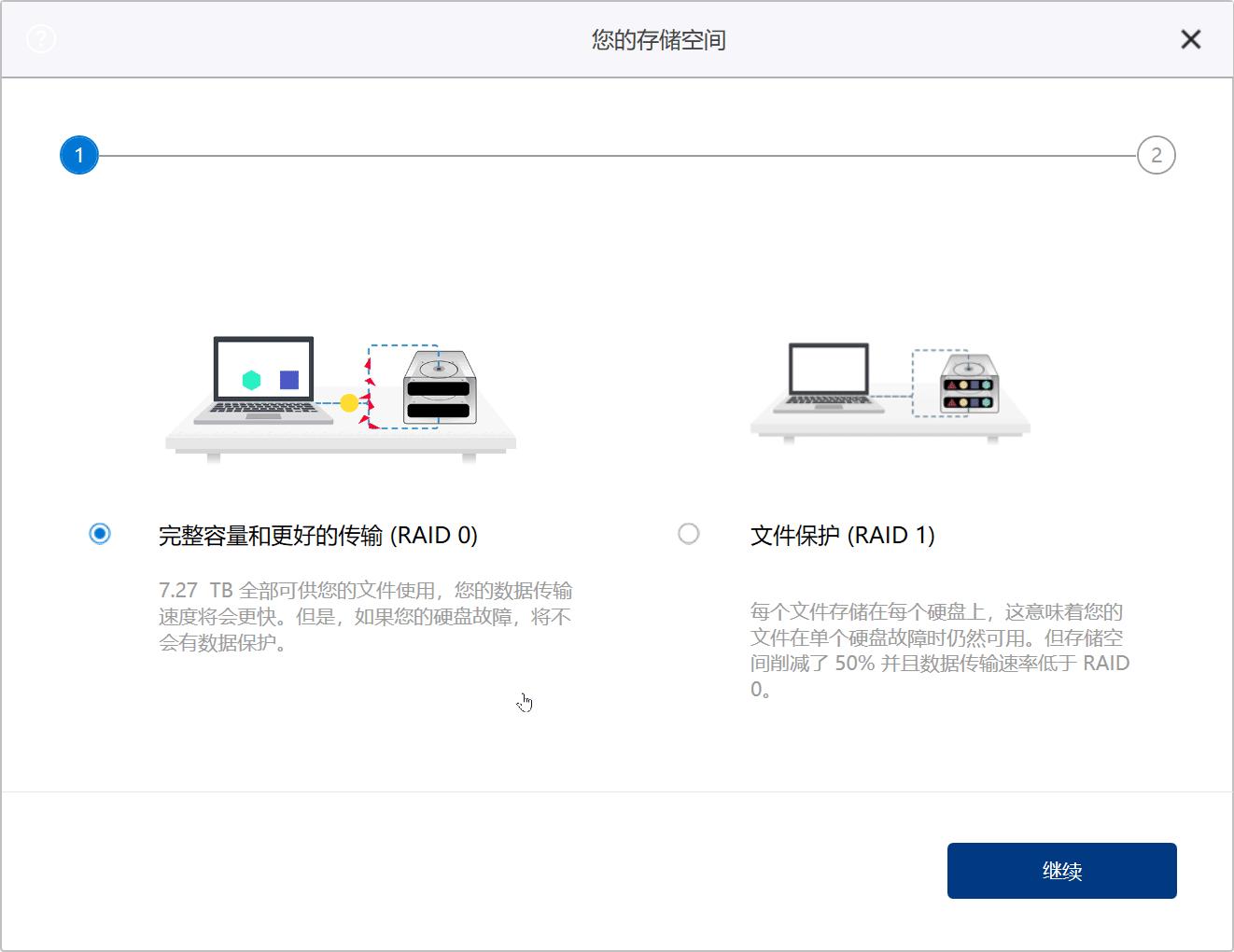Close the storage space dialog
The height and width of the screenshot is (952, 1234).
[x=1191, y=39]
